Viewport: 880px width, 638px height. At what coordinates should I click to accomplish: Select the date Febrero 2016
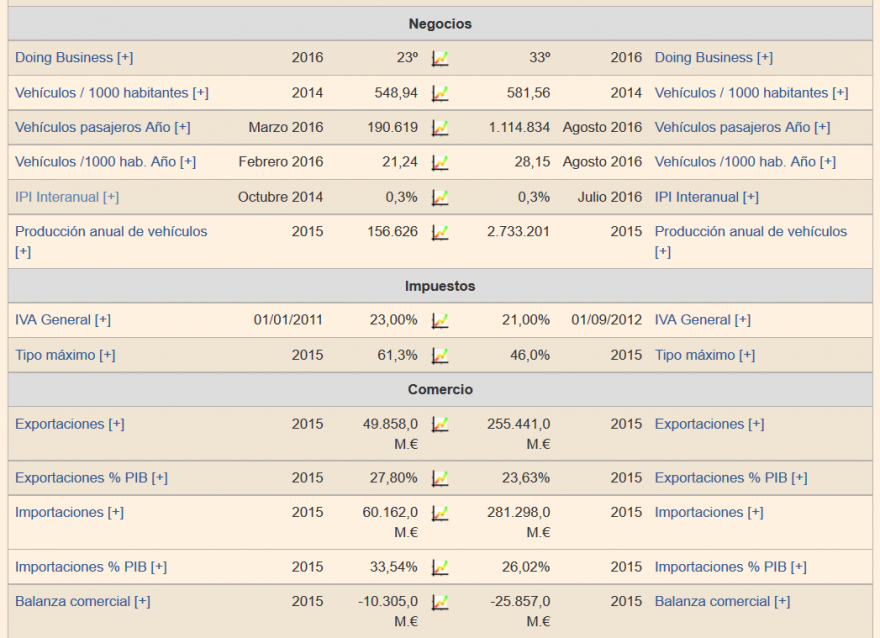tap(281, 162)
